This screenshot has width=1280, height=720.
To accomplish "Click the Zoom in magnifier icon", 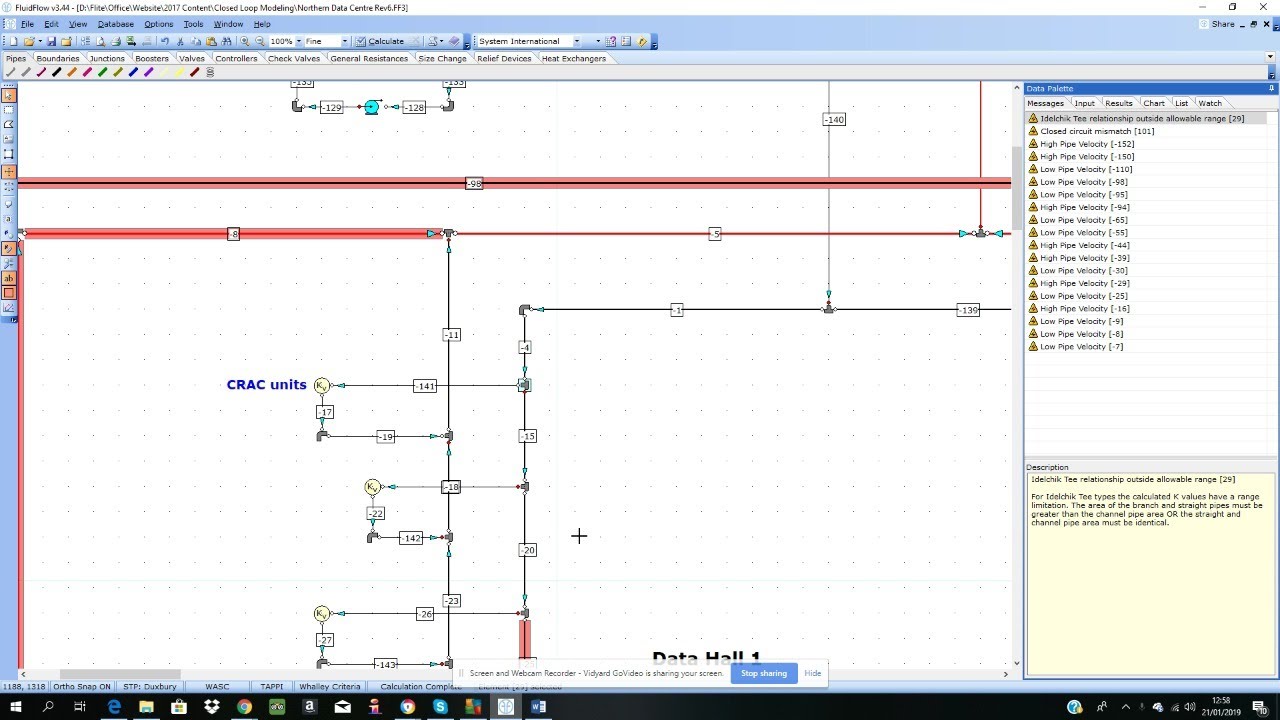I will (244, 41).
